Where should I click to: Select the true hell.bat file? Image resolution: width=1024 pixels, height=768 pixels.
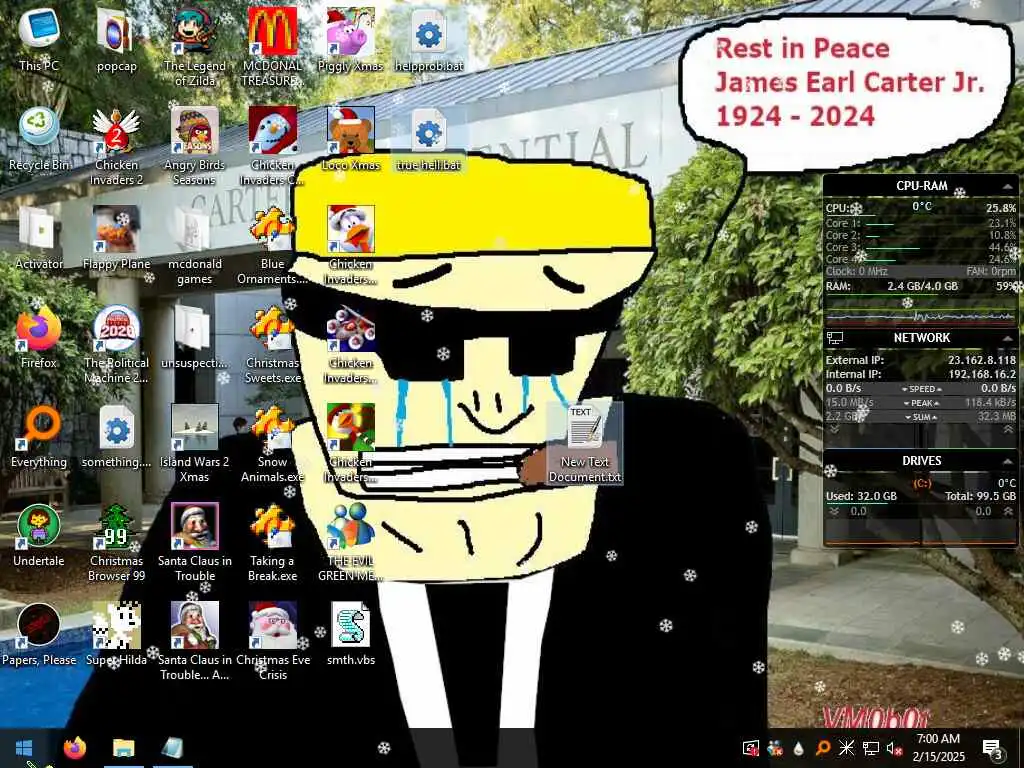(428, 139)
